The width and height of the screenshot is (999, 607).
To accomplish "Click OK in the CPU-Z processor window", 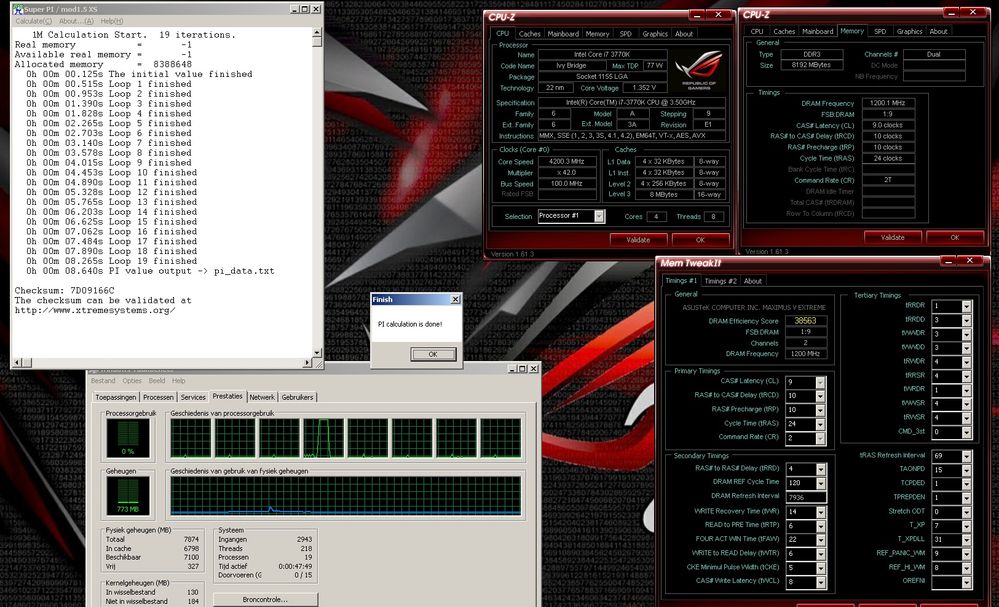I will (700, 239).
